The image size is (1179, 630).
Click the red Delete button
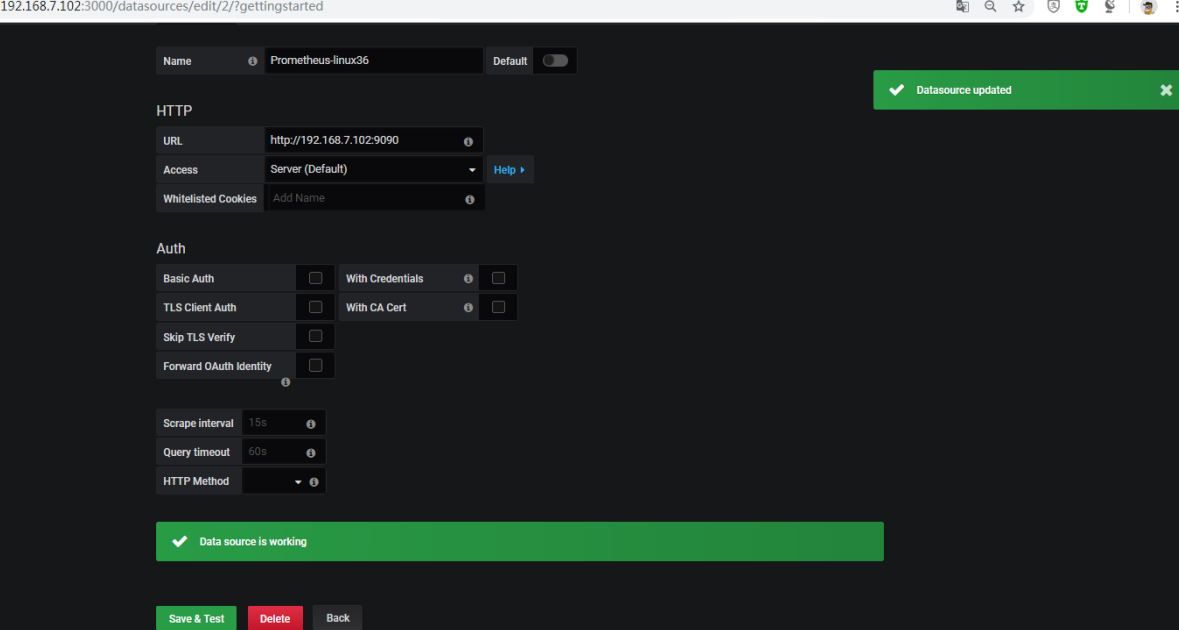pyautogui.click(x=275, y=618)
